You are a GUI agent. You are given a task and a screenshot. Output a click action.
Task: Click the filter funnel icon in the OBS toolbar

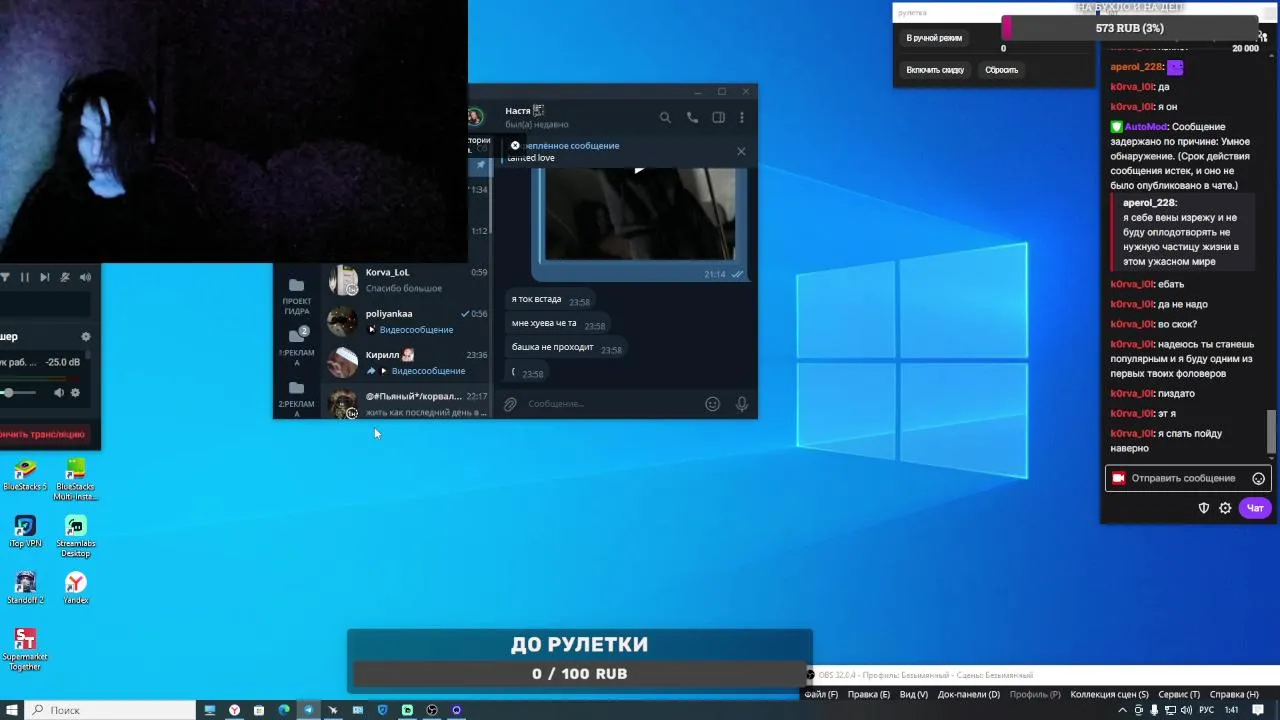5,277
